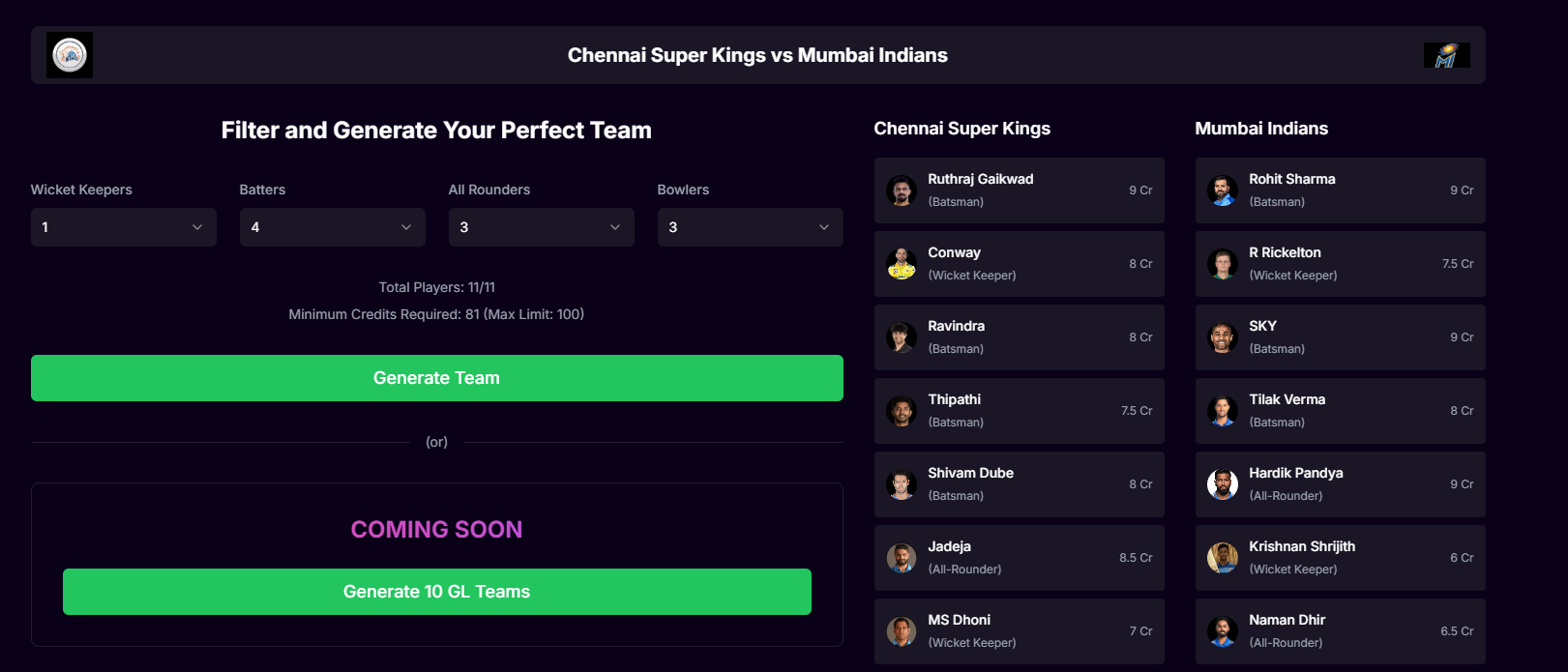
Task: Select the Krishnan Shrijith name text
Action: tap(1302, 546)
